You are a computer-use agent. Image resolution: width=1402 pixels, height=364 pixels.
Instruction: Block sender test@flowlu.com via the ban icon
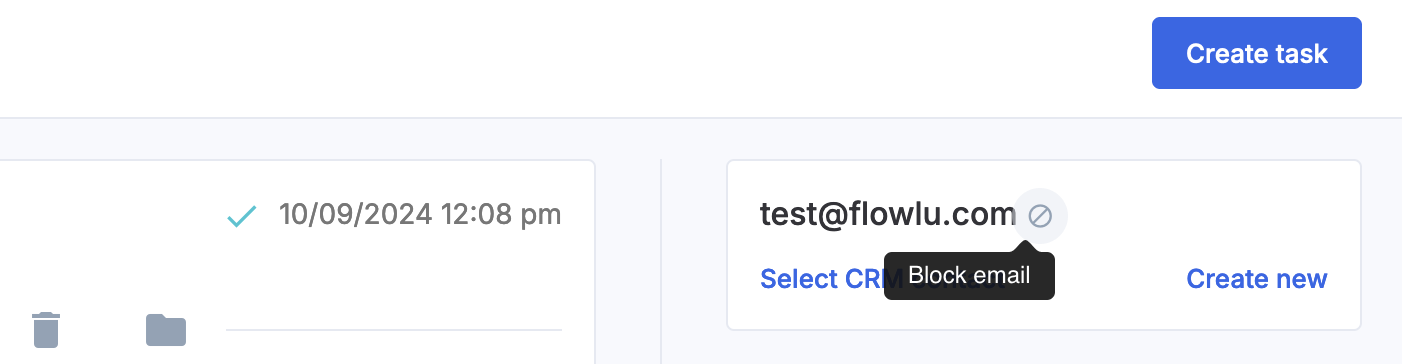1040,215
